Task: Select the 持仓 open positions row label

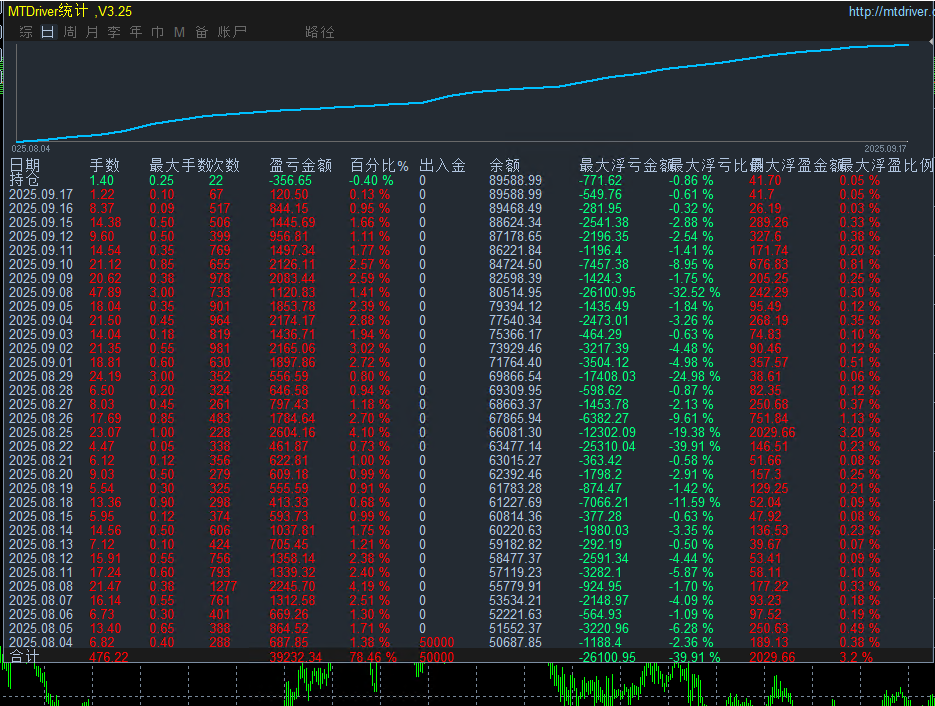Action: tap(24, 179)
